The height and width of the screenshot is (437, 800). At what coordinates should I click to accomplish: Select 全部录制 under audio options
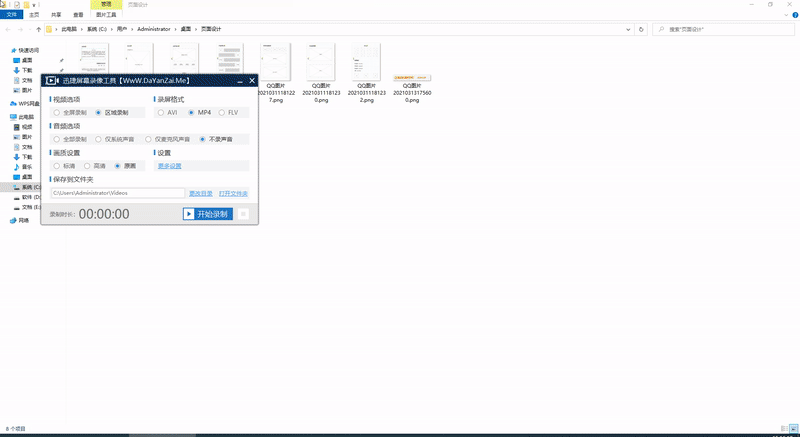tap(70, 139)
